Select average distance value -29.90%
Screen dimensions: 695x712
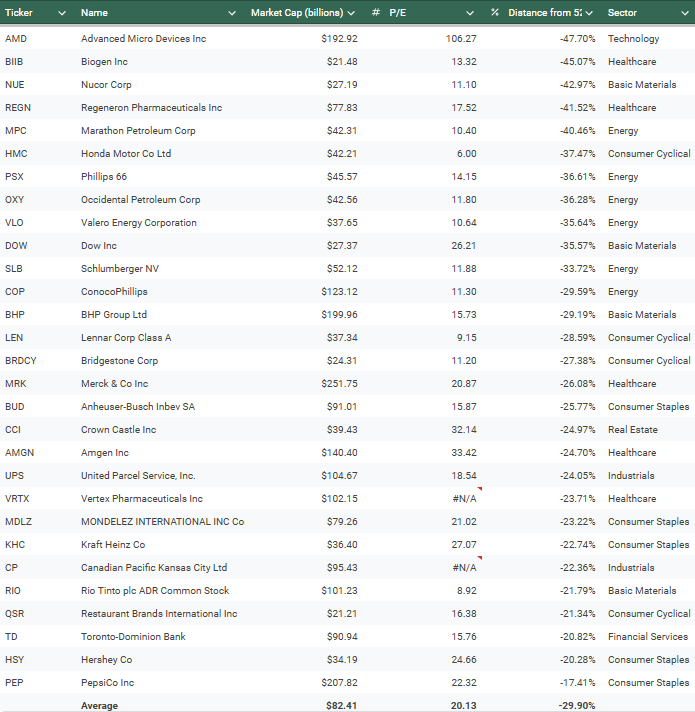coord(577,706)
